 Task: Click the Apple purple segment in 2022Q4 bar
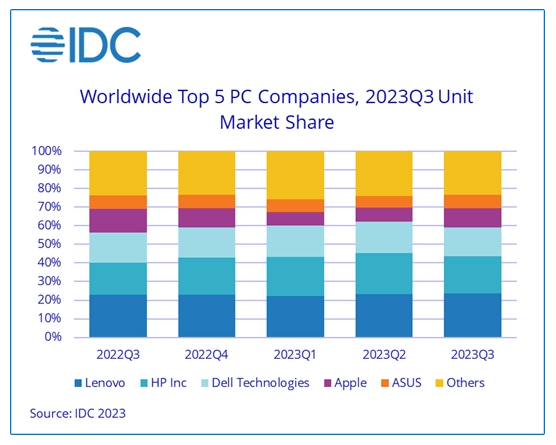206,218
